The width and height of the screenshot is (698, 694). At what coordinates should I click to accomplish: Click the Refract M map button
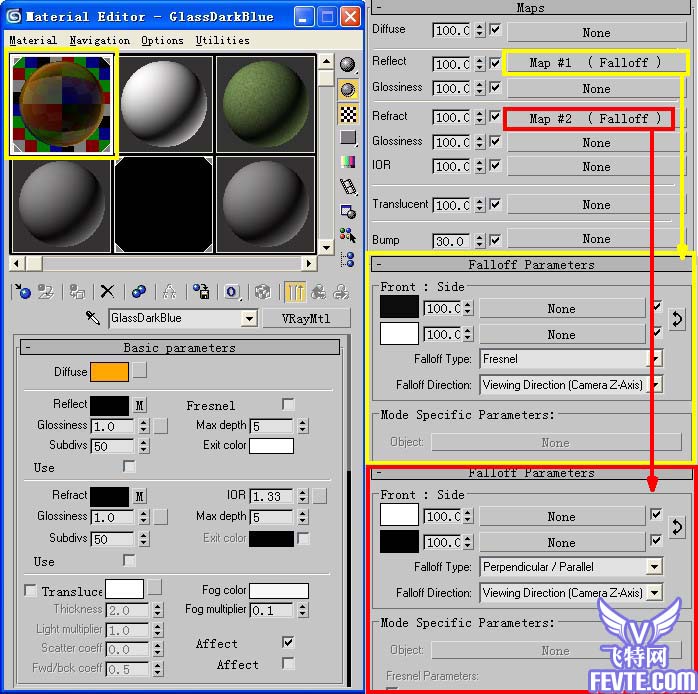coord(139,496)
